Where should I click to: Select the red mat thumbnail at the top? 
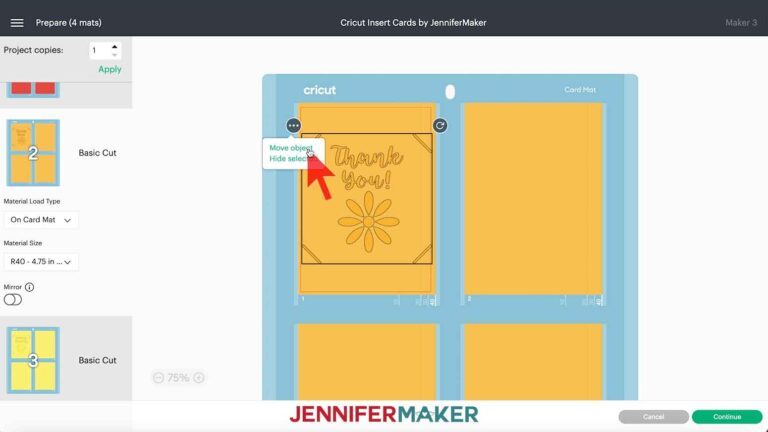point(33,90)
